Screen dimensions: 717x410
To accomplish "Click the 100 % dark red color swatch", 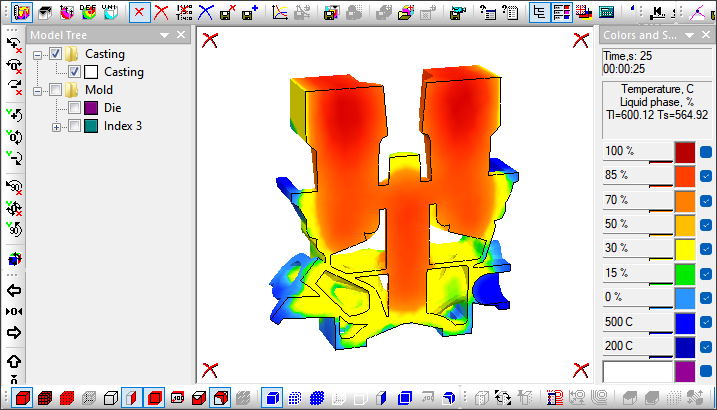I will click(684, 152).
